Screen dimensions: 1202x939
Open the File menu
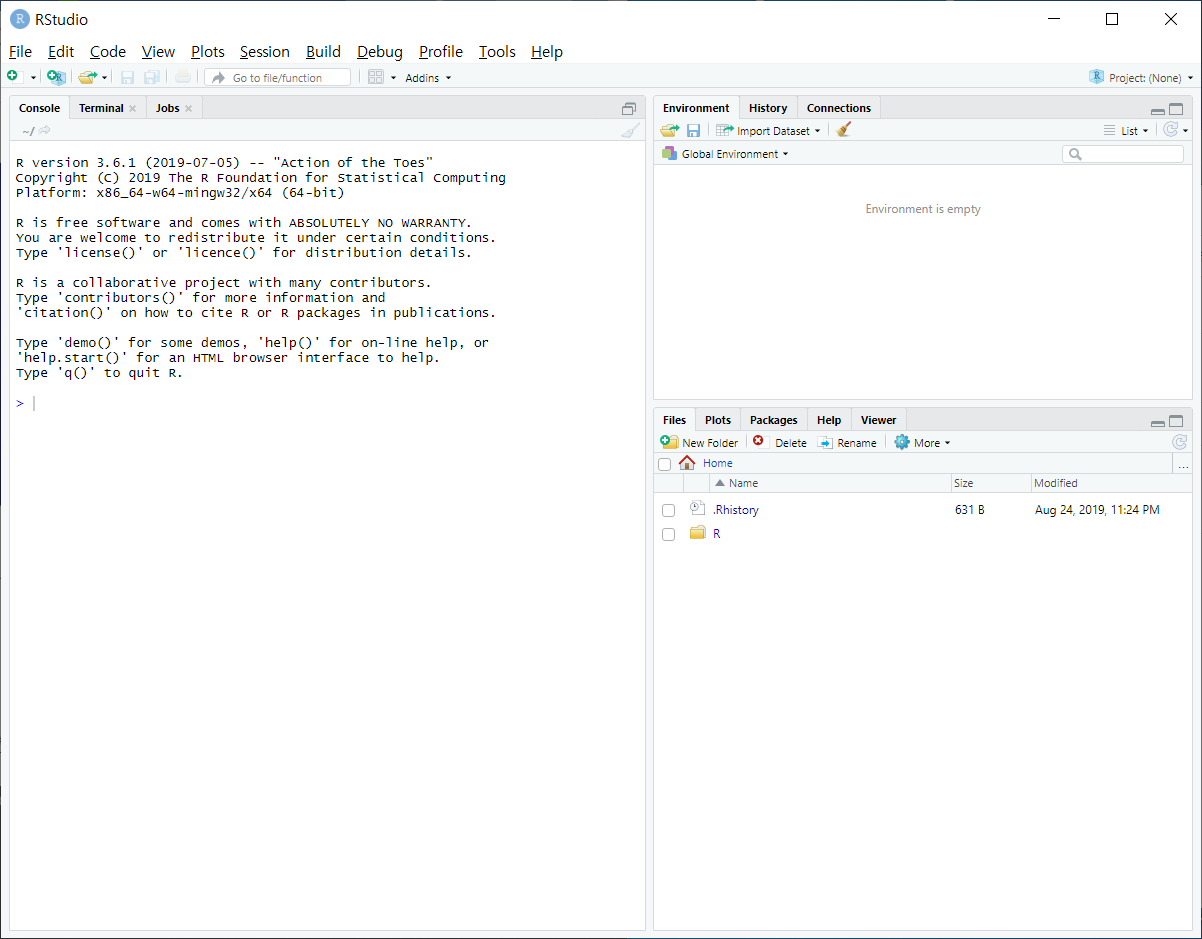tap(20, 52)
